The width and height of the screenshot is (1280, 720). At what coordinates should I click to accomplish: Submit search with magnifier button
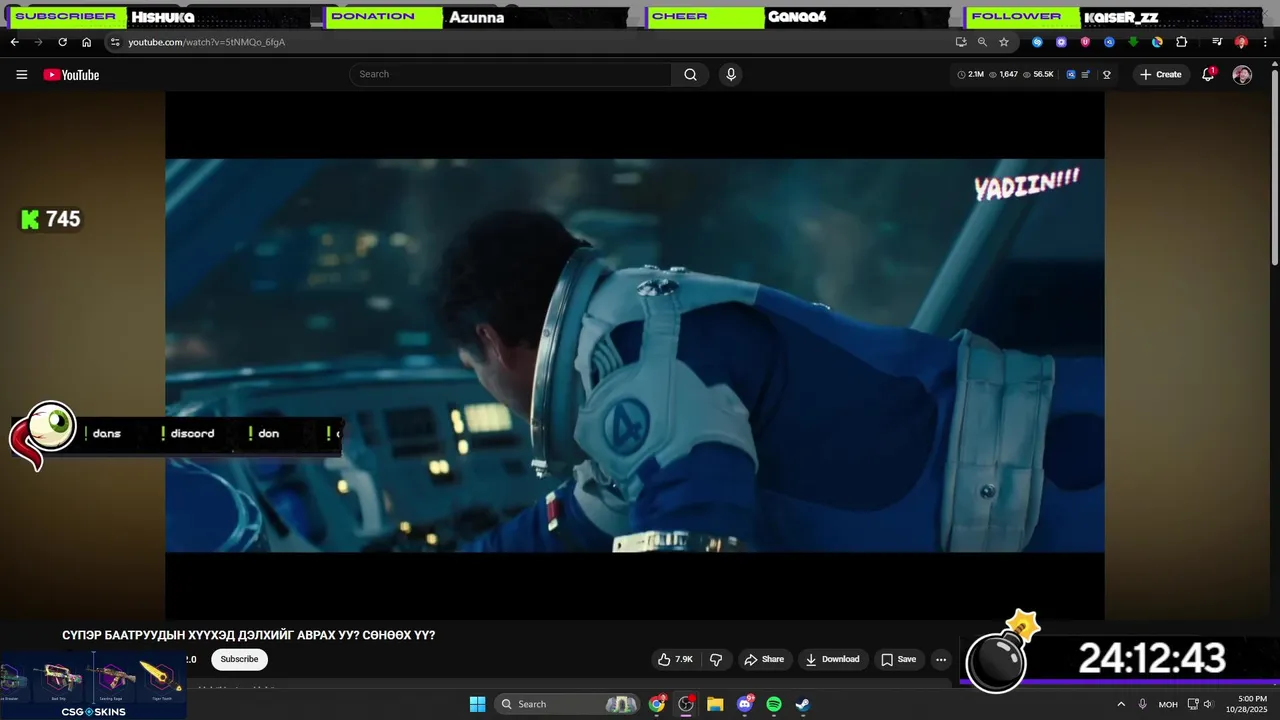coord(690,74)
